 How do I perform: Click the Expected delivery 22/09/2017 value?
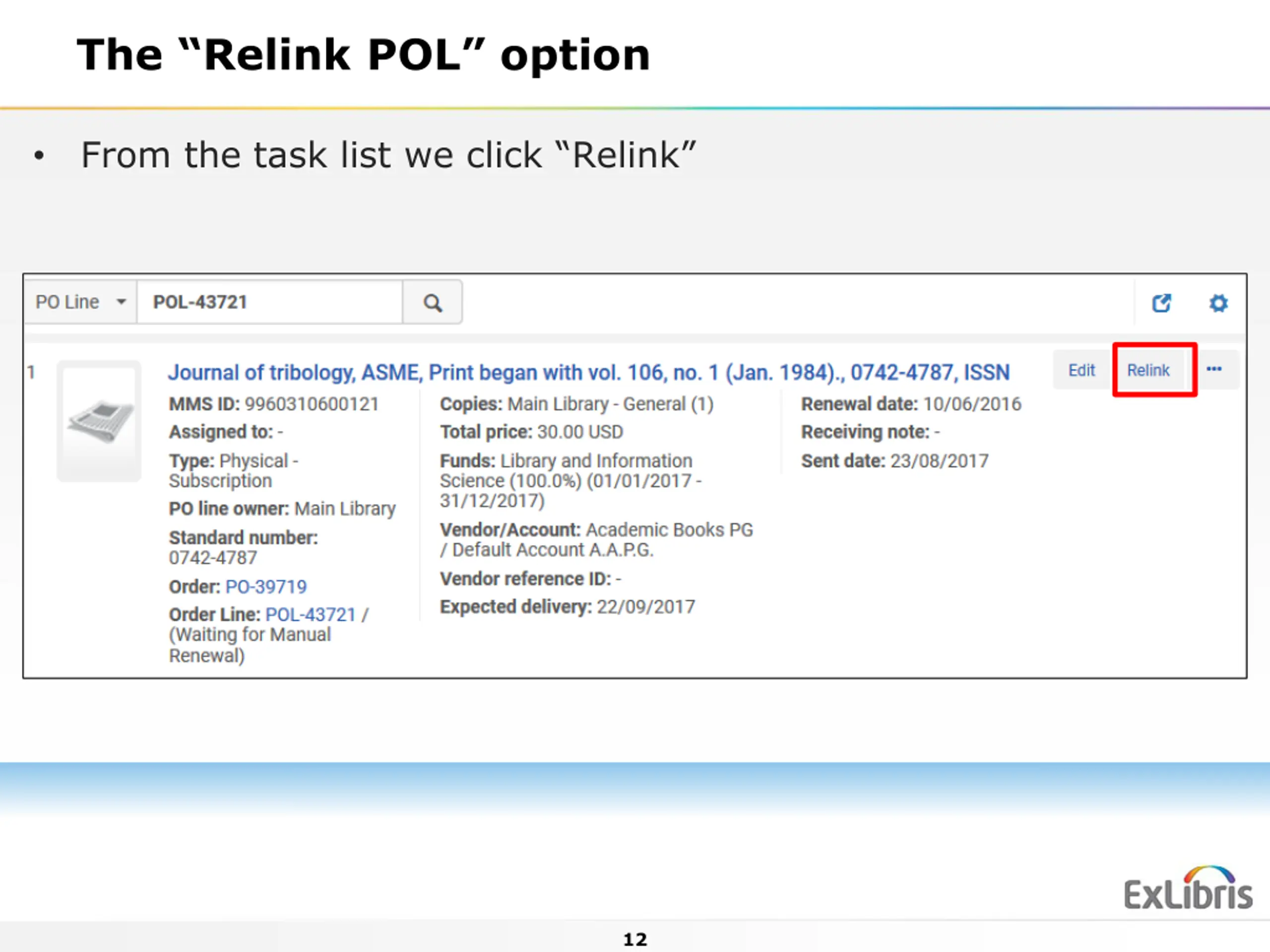coord(646,606)
